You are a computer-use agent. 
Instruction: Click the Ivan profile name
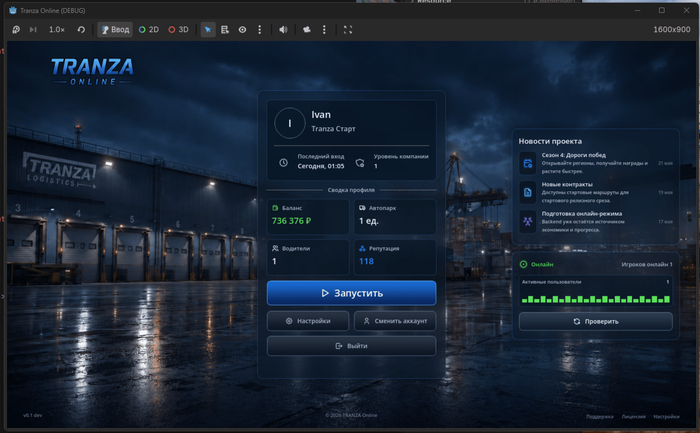[x=321, y=115]
